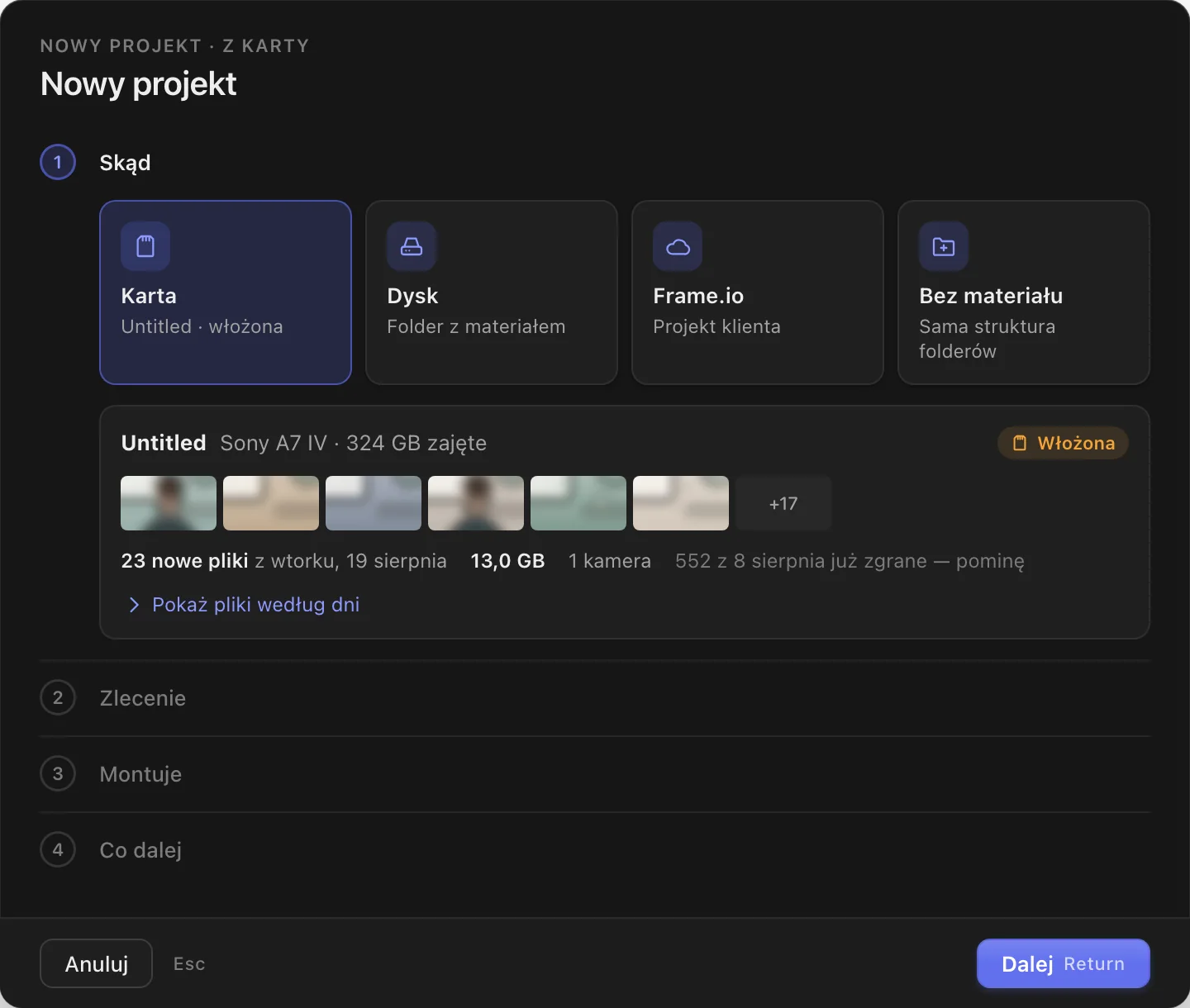Viewport: 1190px width, 1008px height.
Task: Click the Untitled card name
Action: [x=164, y=443]
